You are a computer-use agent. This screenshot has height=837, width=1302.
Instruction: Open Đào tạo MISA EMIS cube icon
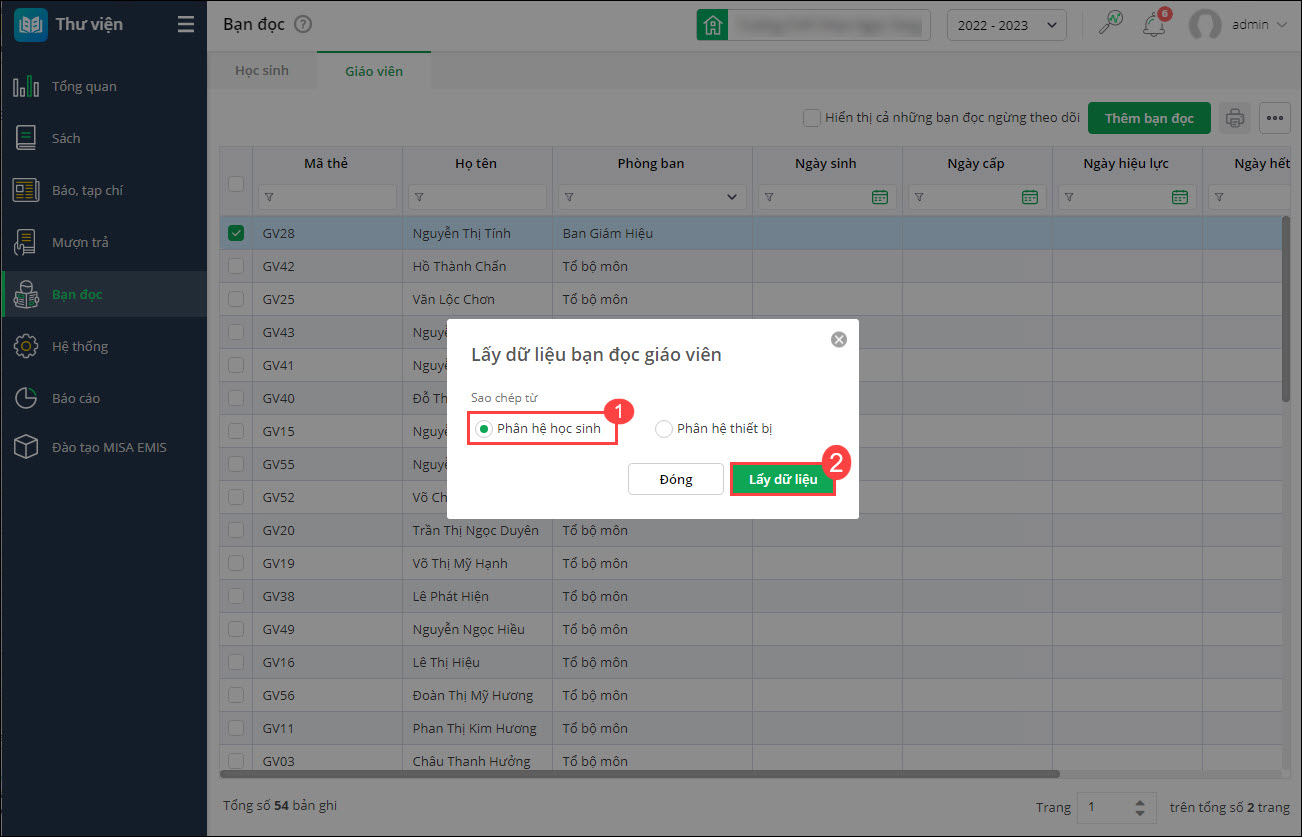pyautogui.click(x=26, y=447)
